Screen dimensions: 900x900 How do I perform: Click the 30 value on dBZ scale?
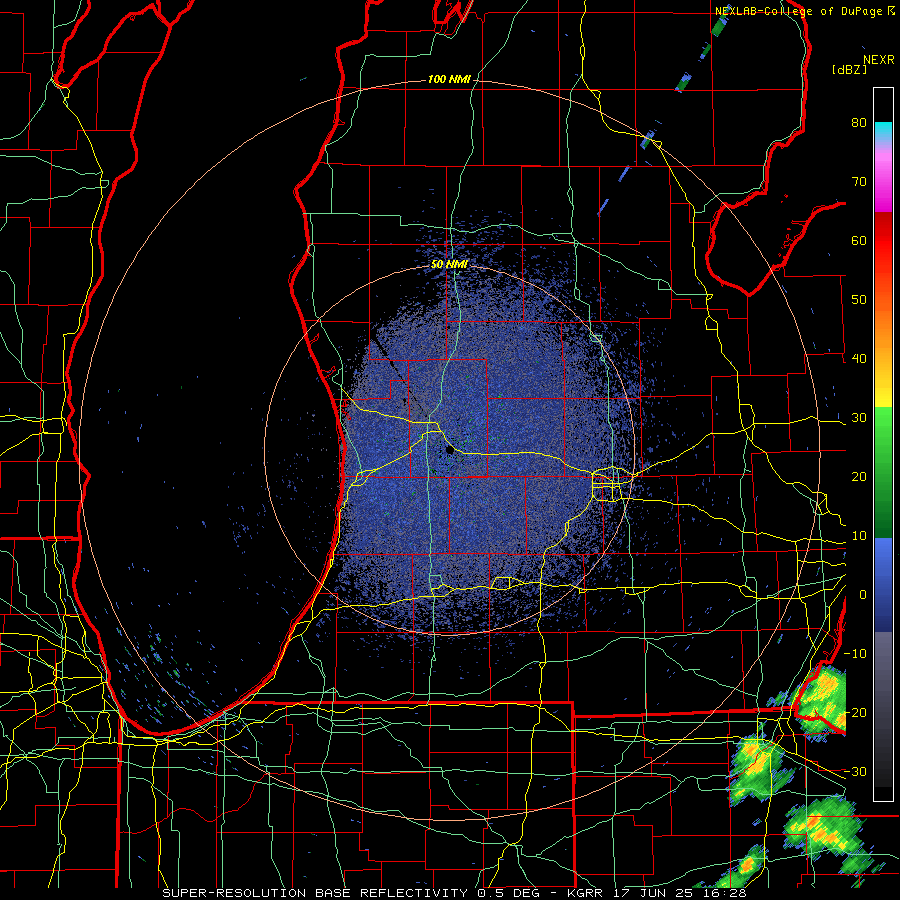point(859,418)
